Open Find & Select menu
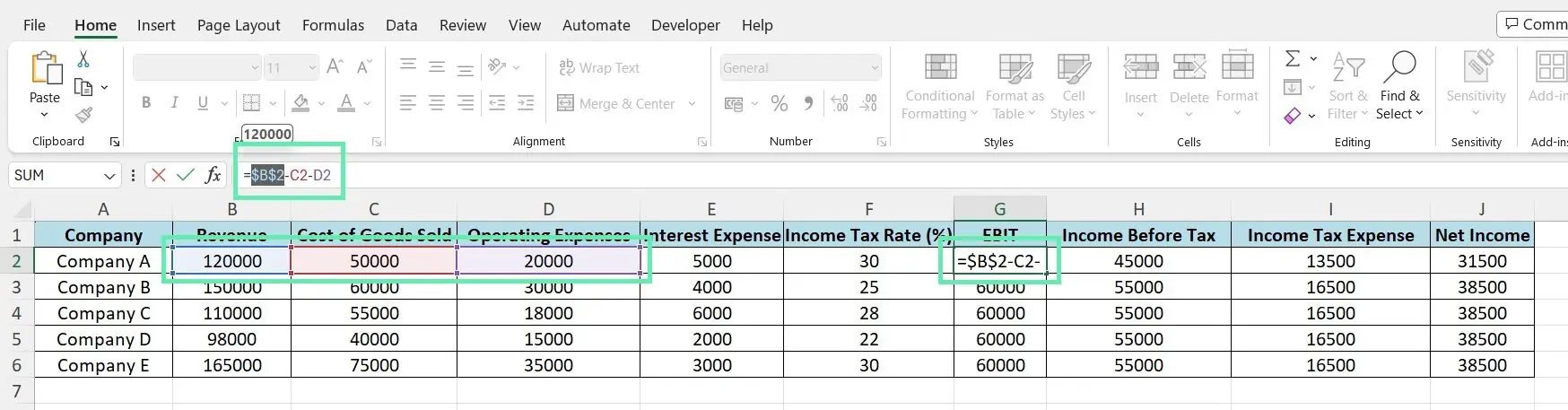 coord(1399,86)
